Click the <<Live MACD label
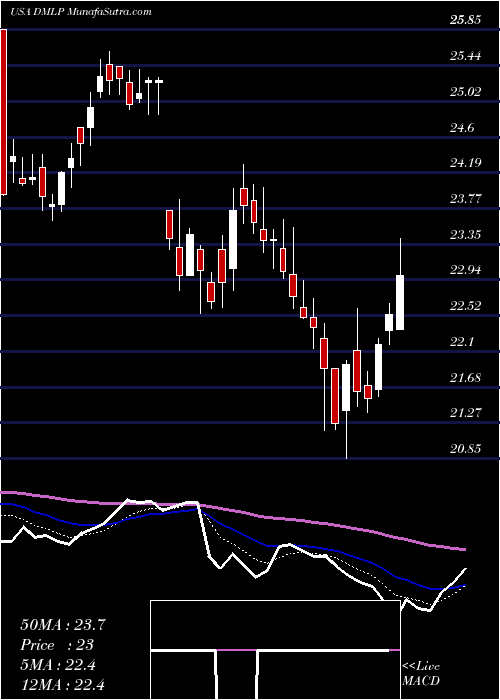The height and width of the screenshot is (700, 500). click(421, 674)
